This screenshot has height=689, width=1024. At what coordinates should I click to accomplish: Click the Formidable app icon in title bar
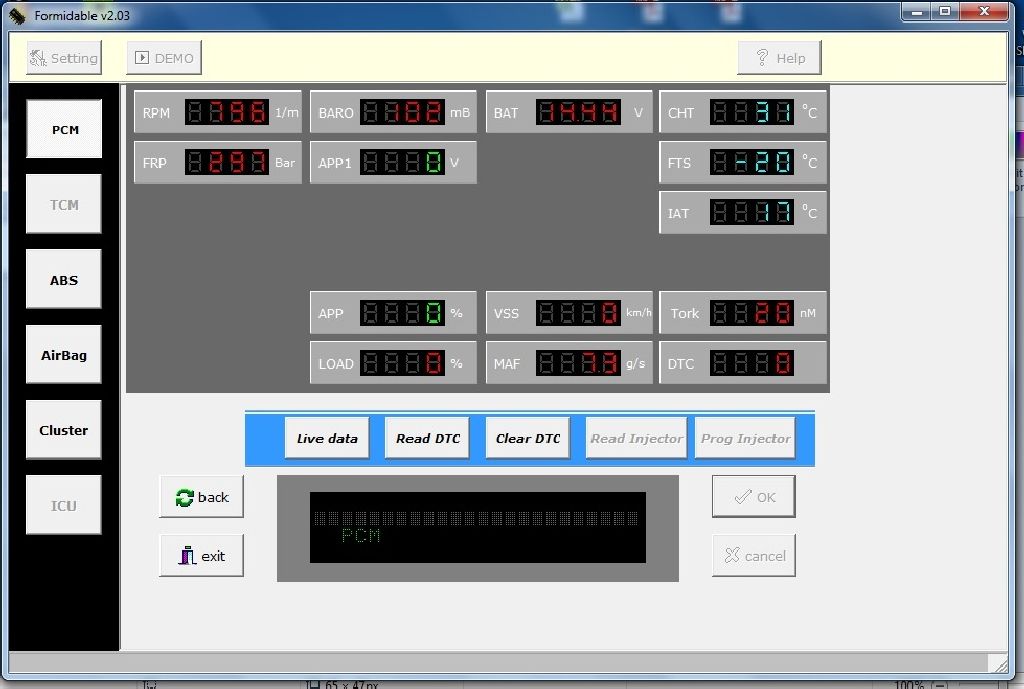coord(17,15)
